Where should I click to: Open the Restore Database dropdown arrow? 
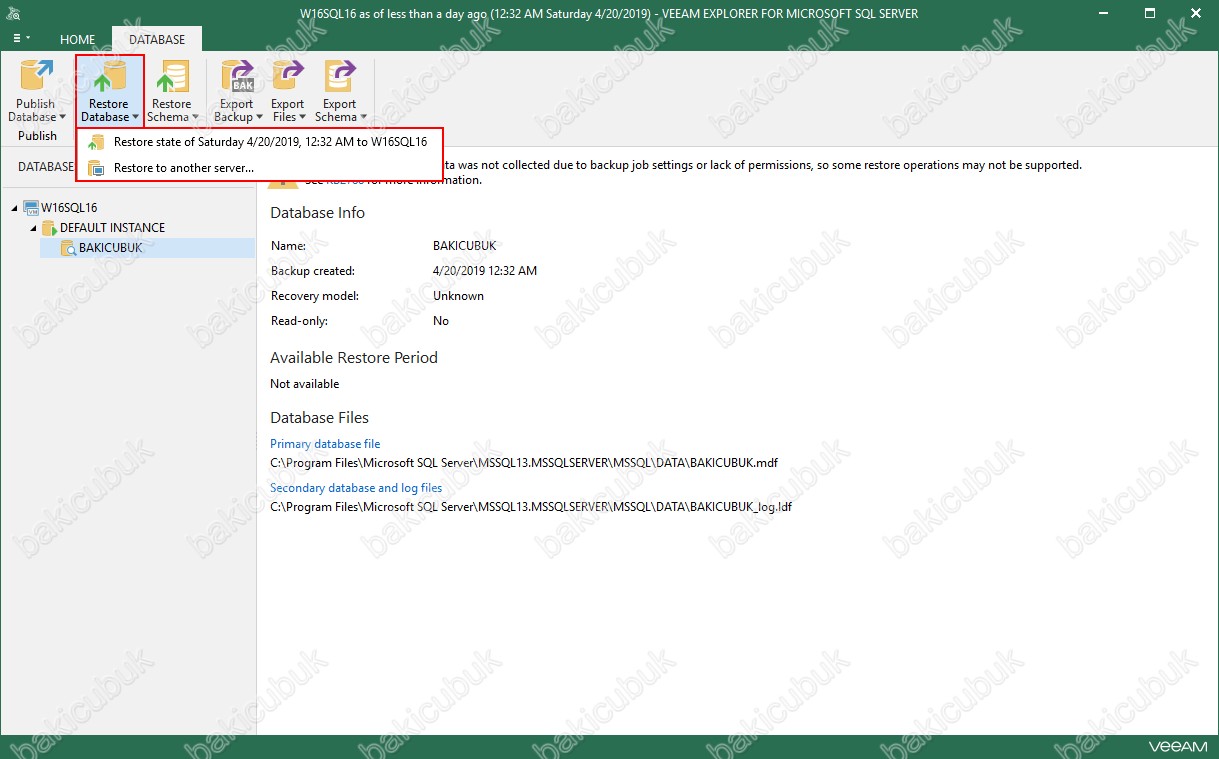pyautogui.click(x=135, y=117)
